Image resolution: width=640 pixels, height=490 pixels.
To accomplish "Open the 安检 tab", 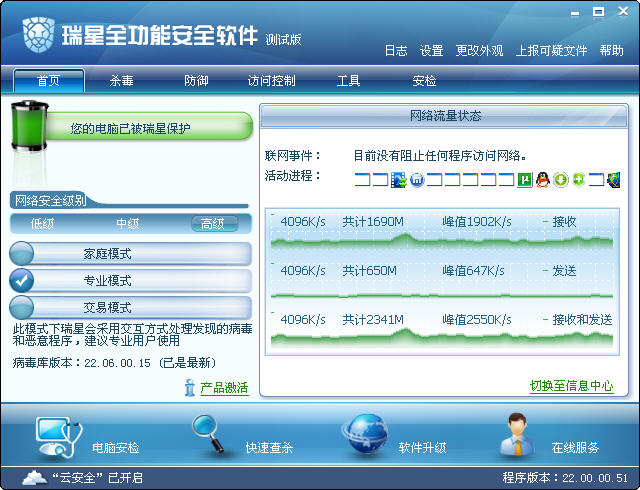I will point(424,80).
